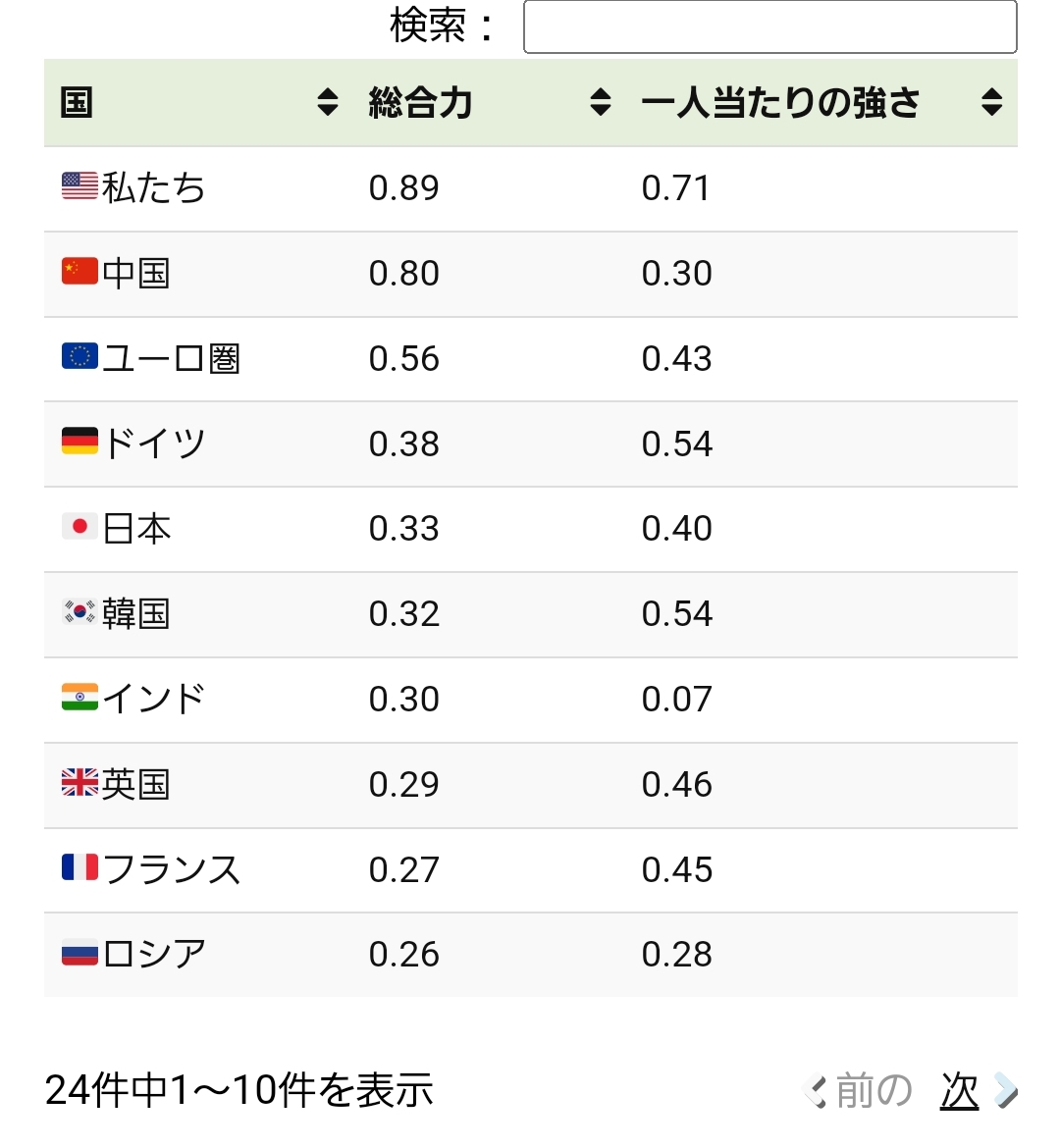Click the South Korea flag icon
The image size is (1060, 1148).
[x=79, y=612]
